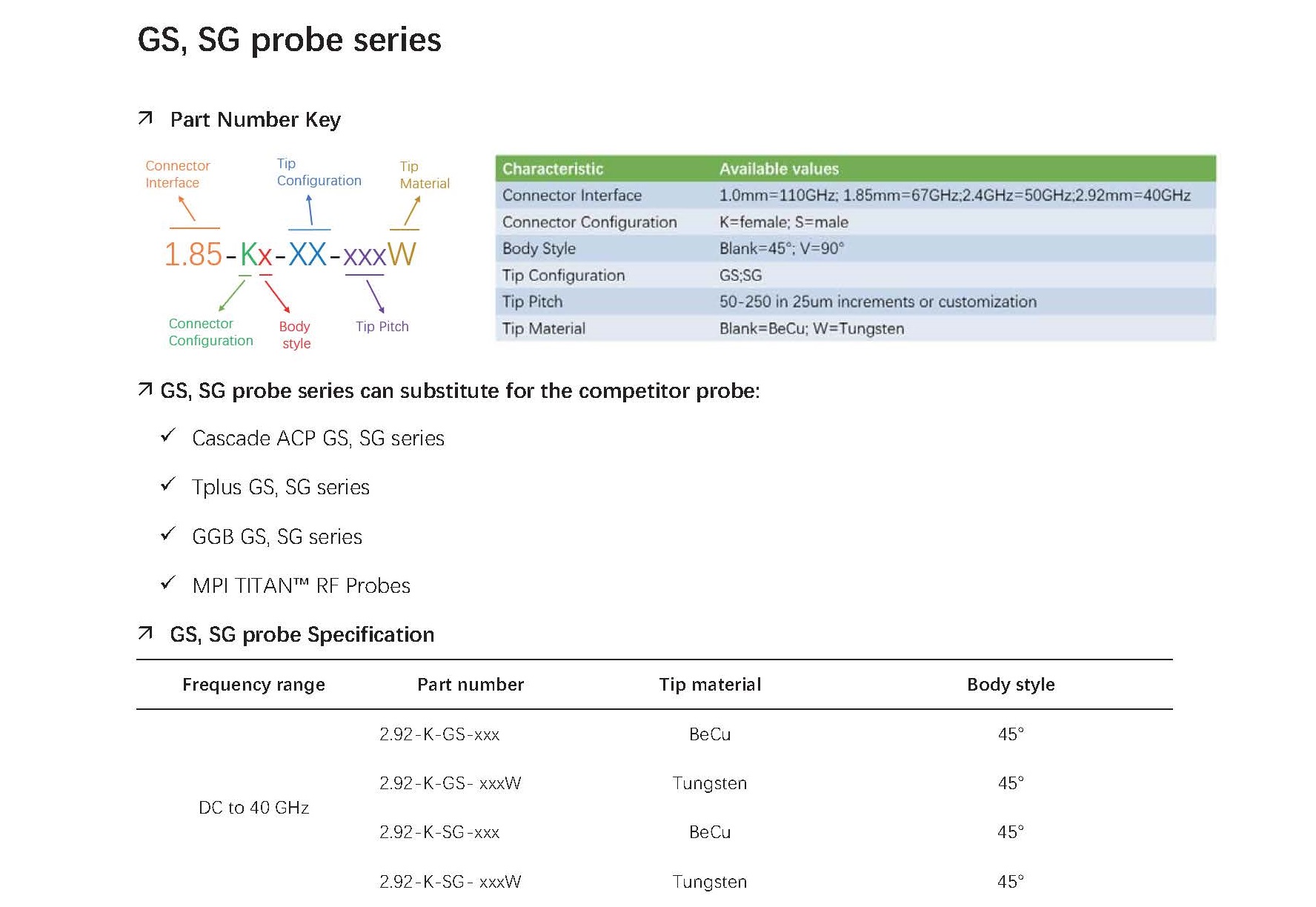
Task: Select part number 2.92-K-GS-xxx
Action: tap(439, 734)
